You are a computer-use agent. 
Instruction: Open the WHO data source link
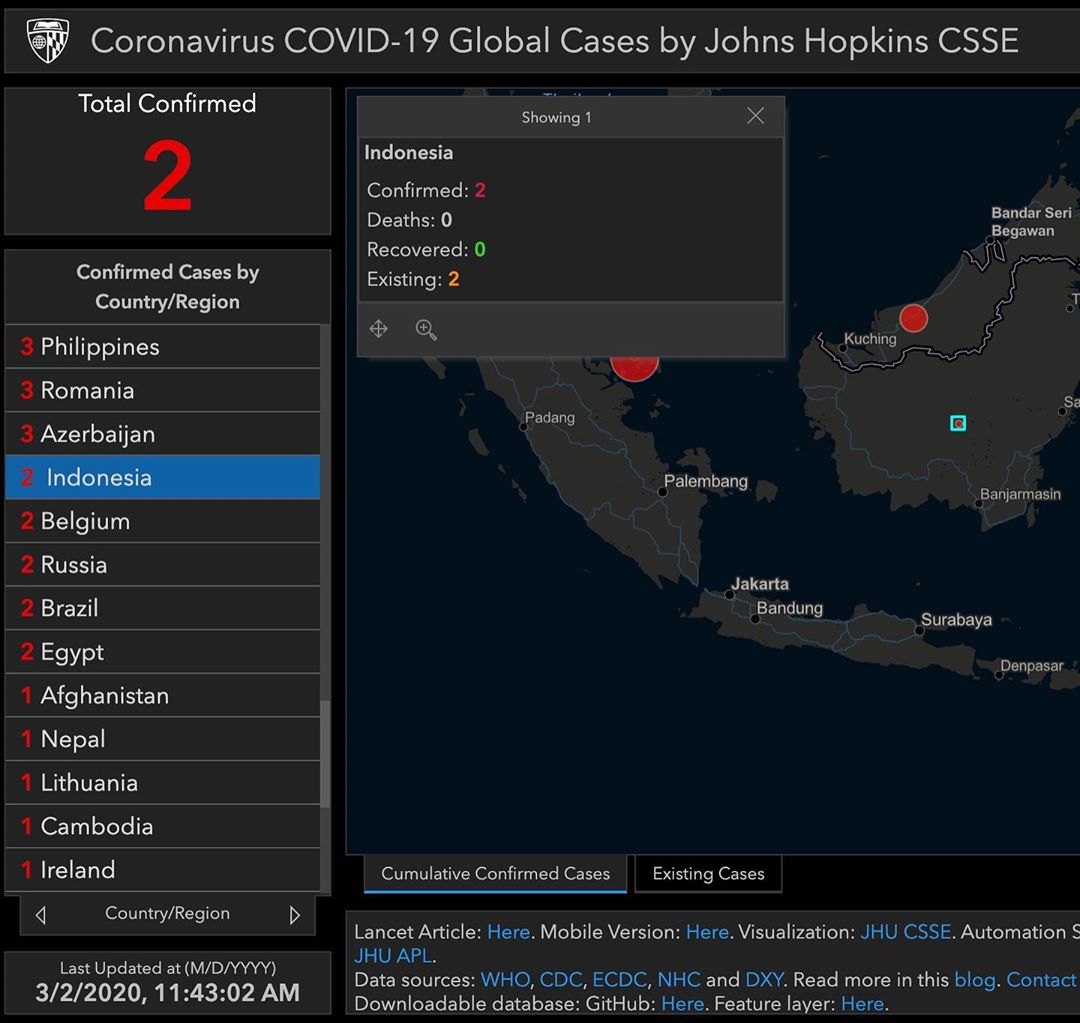tap(505, 979)
